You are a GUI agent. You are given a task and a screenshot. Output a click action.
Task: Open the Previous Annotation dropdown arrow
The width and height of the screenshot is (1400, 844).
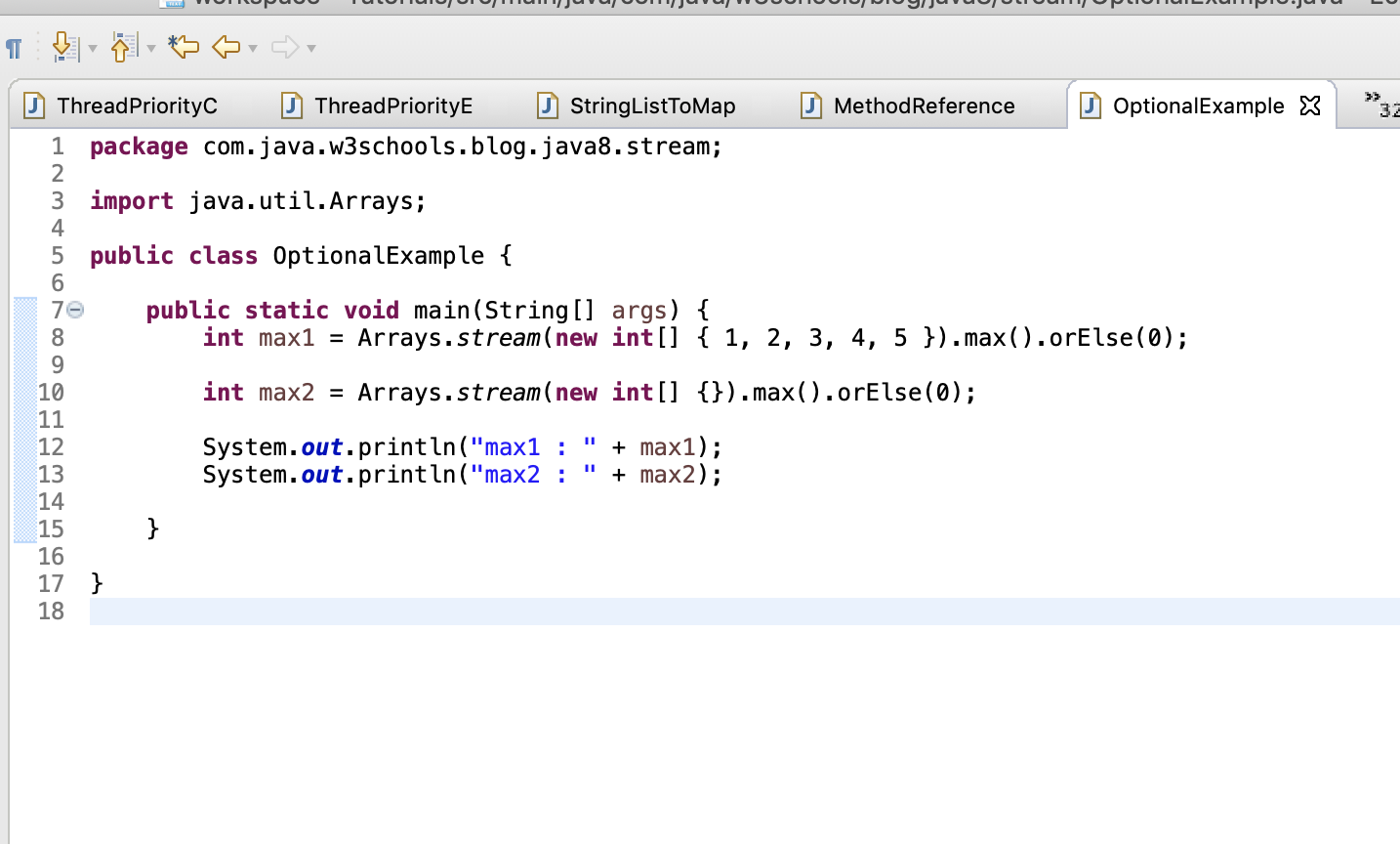click(x=150, y=47)
